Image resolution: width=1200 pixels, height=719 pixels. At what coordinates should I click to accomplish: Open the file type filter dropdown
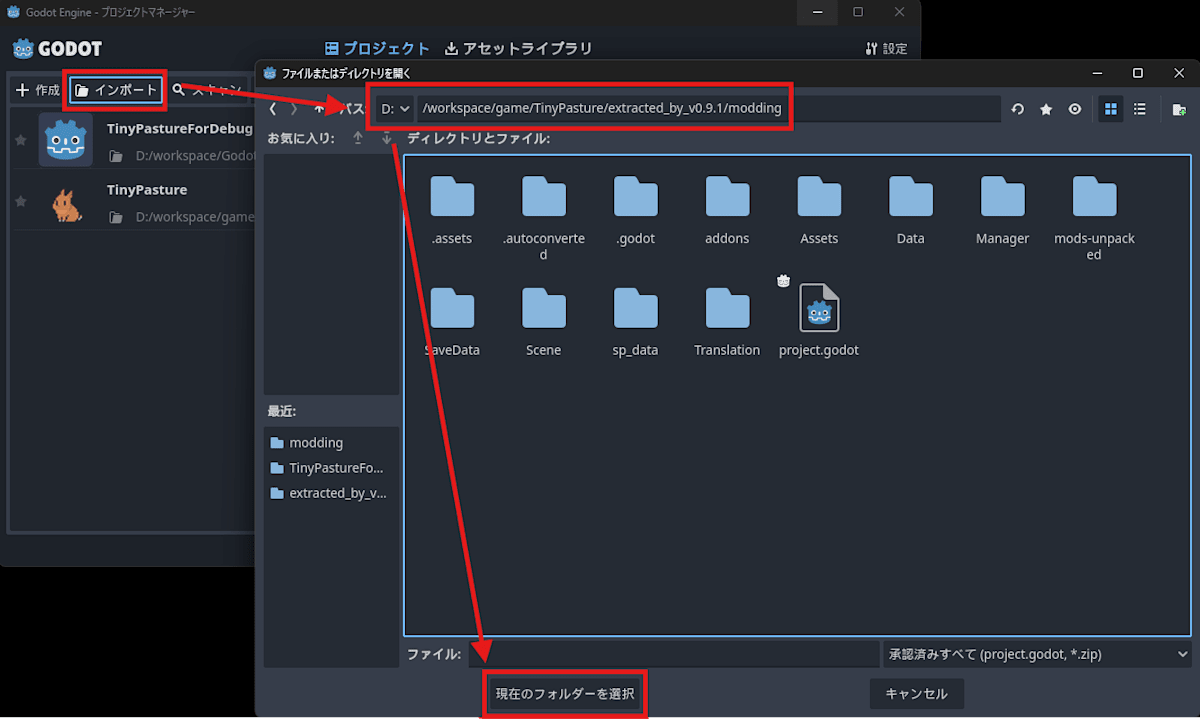1037,654
